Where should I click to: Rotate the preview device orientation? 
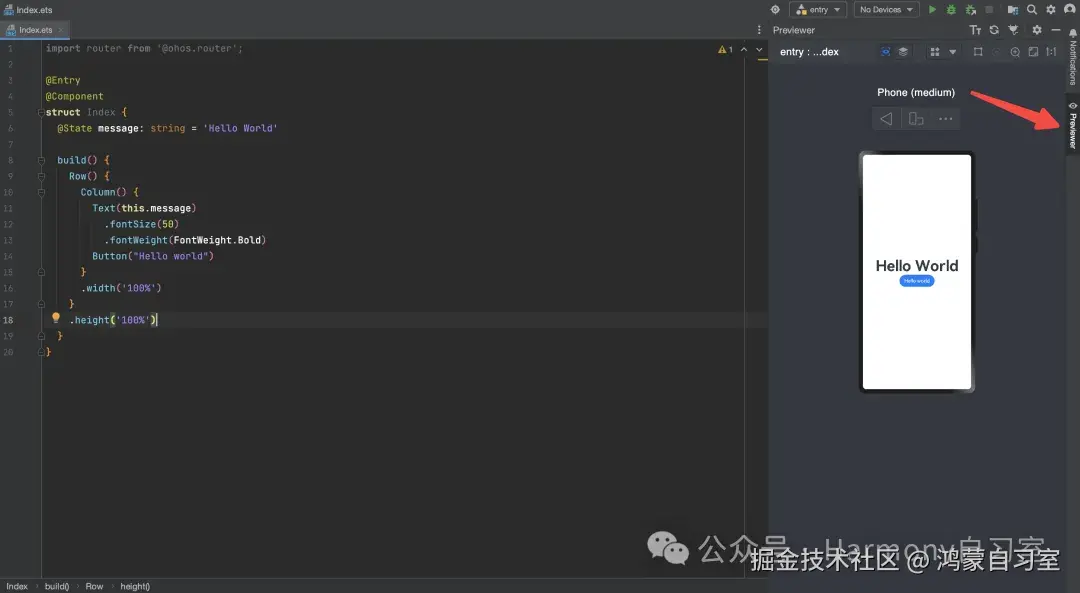[x=913, y=118]
